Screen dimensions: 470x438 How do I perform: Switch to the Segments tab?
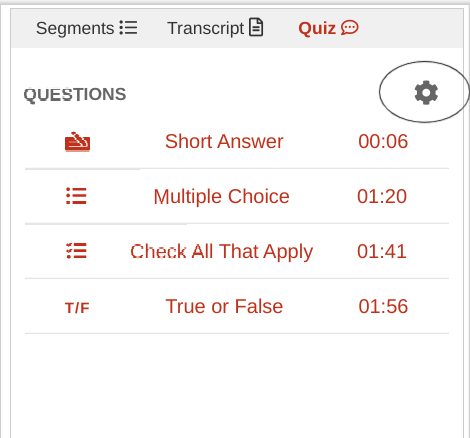[x=87, y=28]
